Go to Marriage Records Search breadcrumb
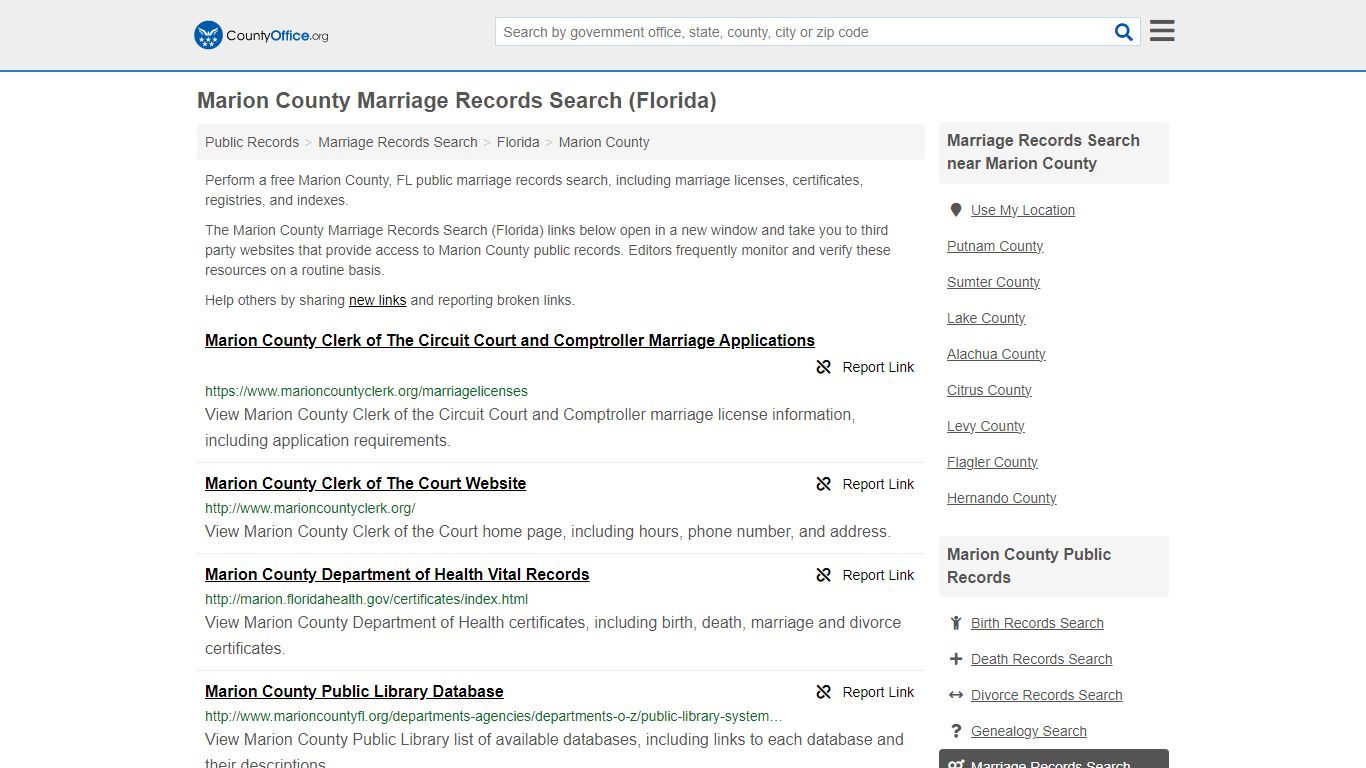The height and width of the screenshot is (768, 1366). click(398, 142)
